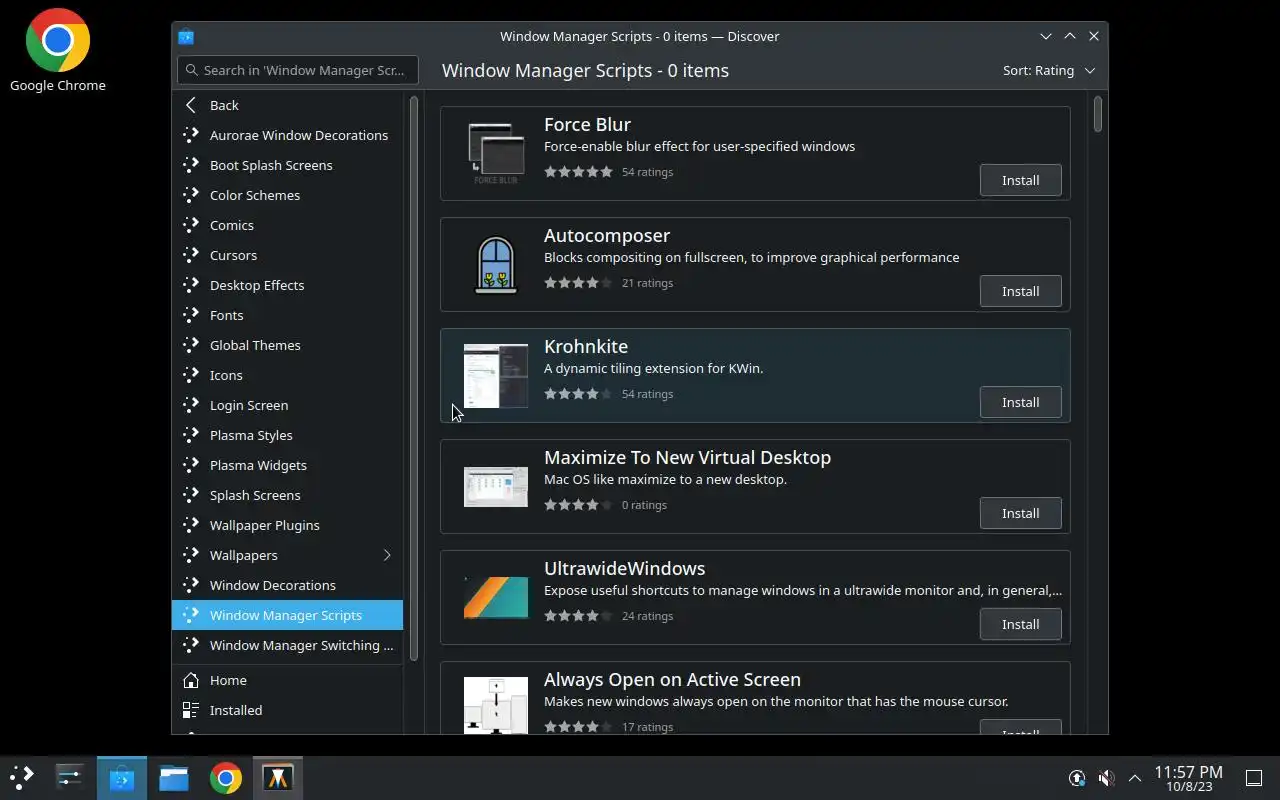1280x800 pixels.
Task: Click the Discover icon in the taskbar
Action: [122, 777]
